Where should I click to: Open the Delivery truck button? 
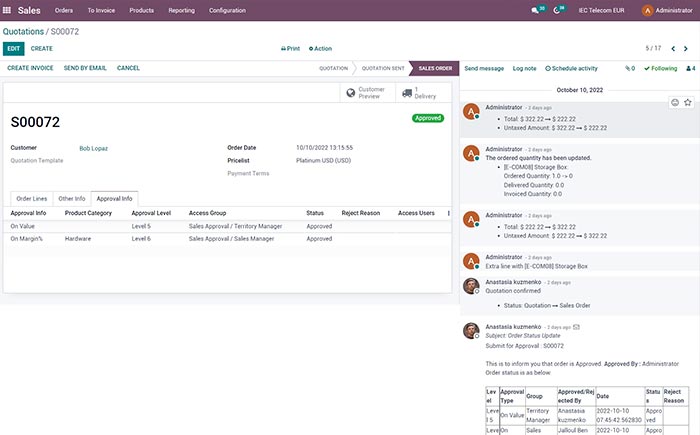tap(423, 92)
